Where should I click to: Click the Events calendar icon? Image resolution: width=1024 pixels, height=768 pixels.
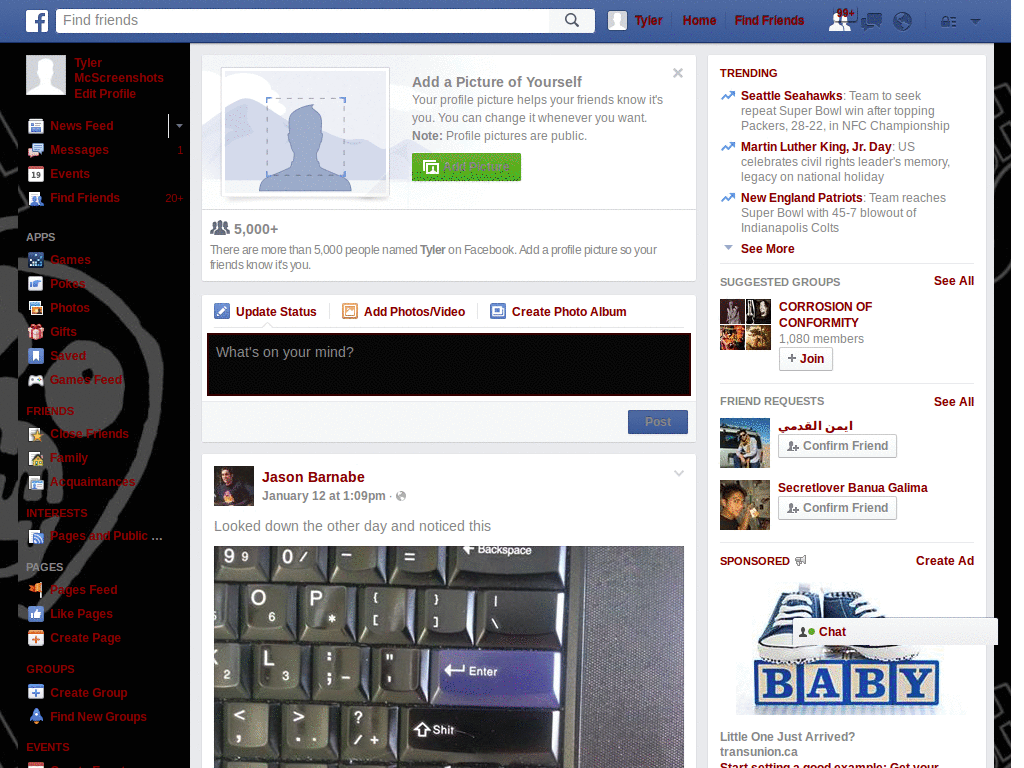click(x=36, y=174)
